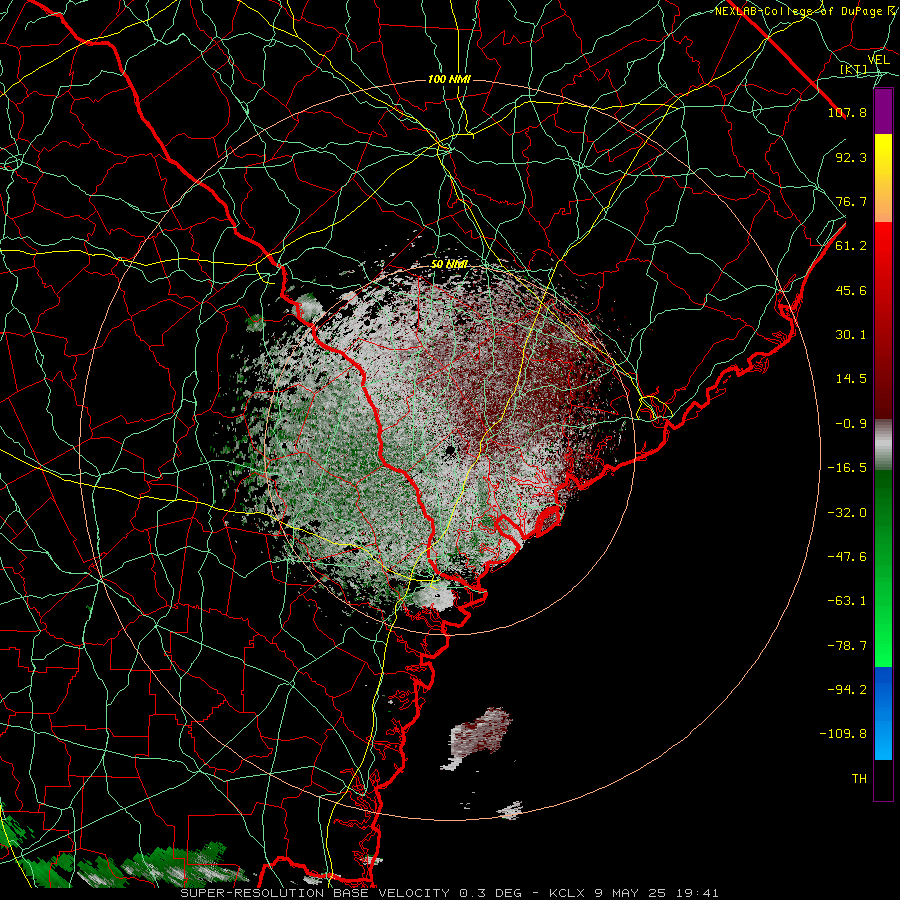Pick the red outbound segment of the color bar
This screenshot has width=900, height=900.
click(883, 320)
